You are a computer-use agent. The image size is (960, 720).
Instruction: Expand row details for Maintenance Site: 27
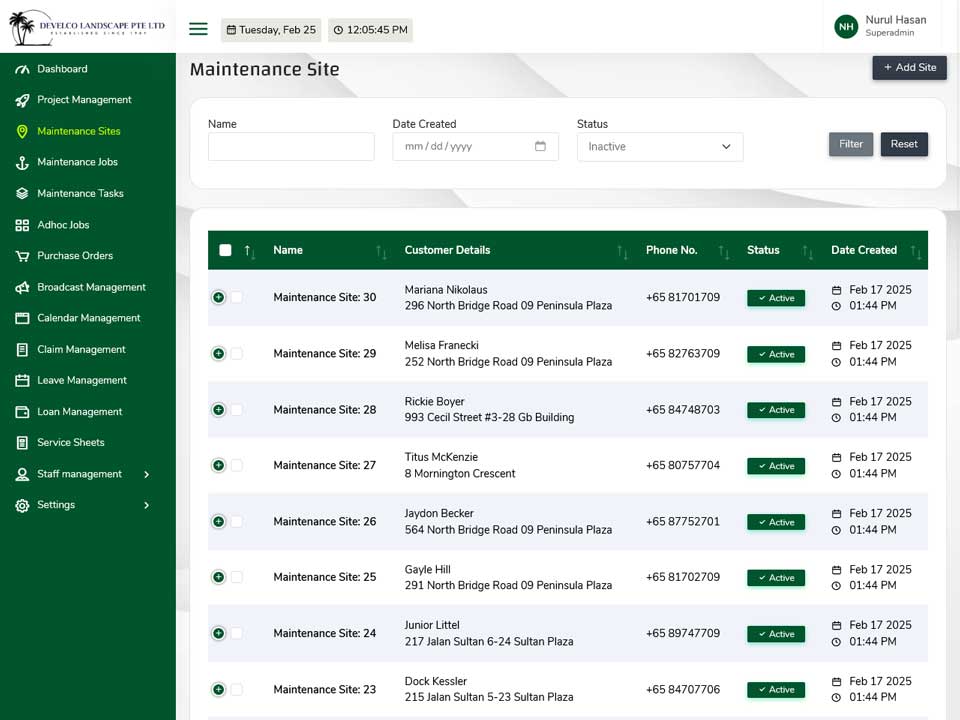pyautogui.click(x=218, y=465)
